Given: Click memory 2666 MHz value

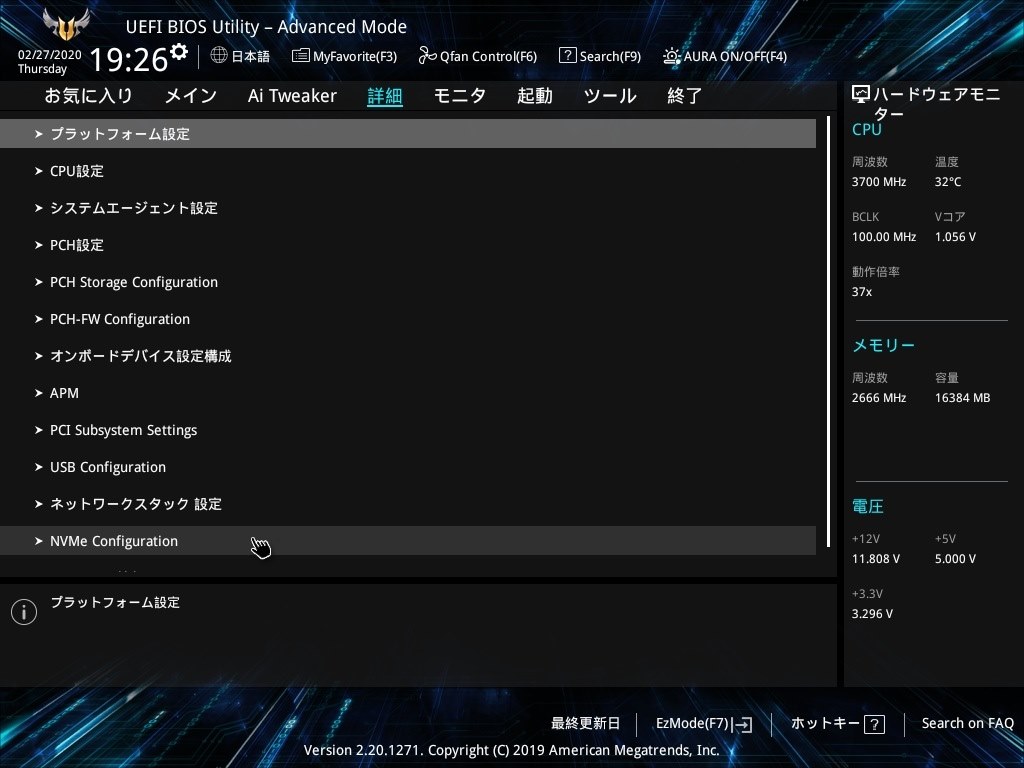Looking at the screenshot, I should click(x=878, y=398).
